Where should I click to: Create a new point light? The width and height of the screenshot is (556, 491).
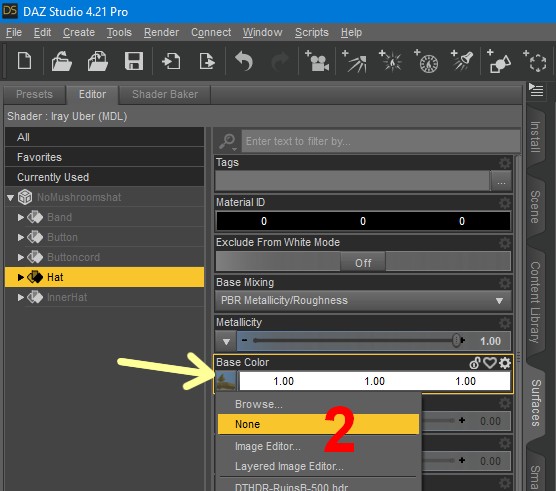(390, 61)
